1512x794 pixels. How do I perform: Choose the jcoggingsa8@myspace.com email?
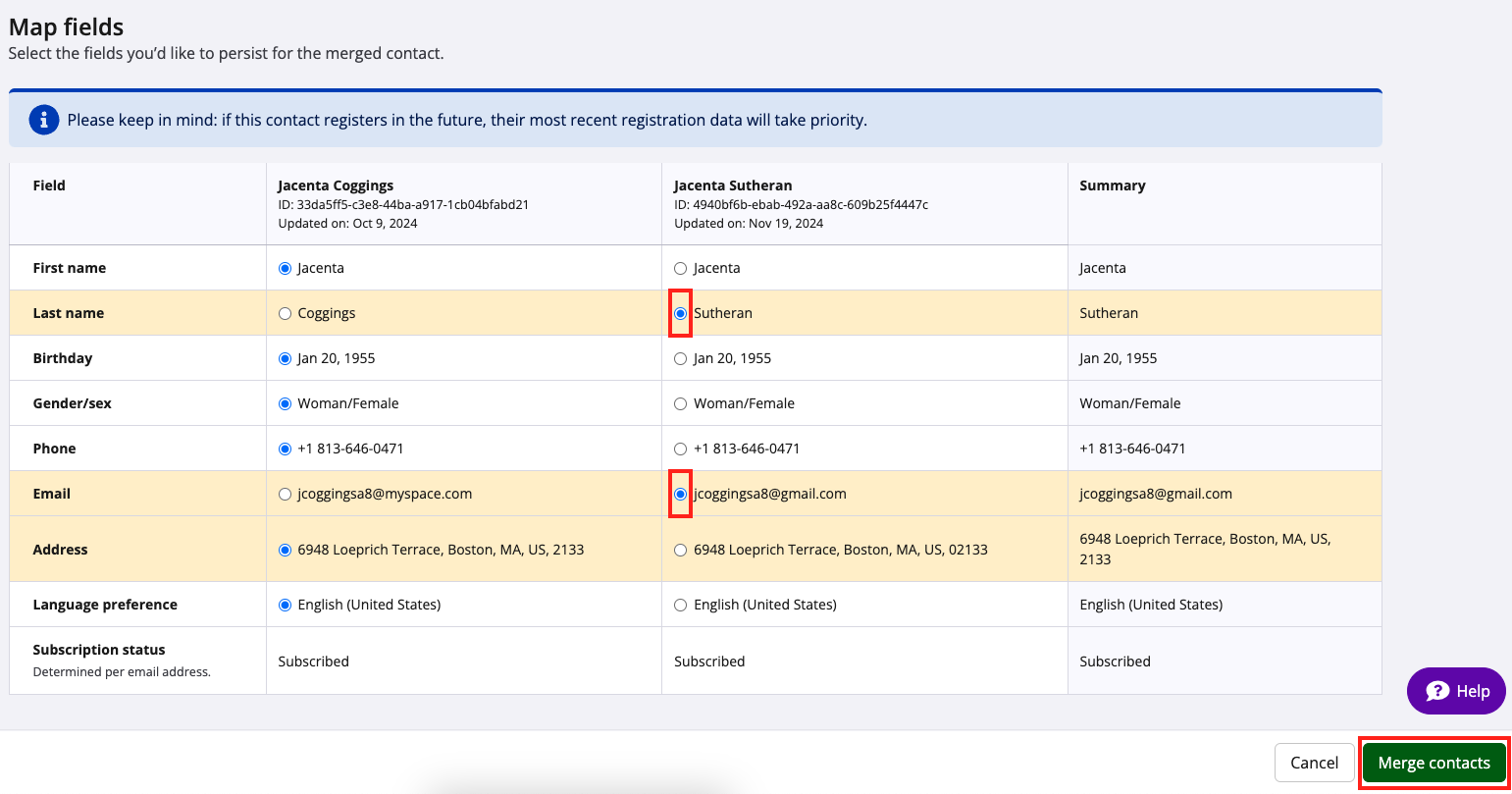pos(286,494)
